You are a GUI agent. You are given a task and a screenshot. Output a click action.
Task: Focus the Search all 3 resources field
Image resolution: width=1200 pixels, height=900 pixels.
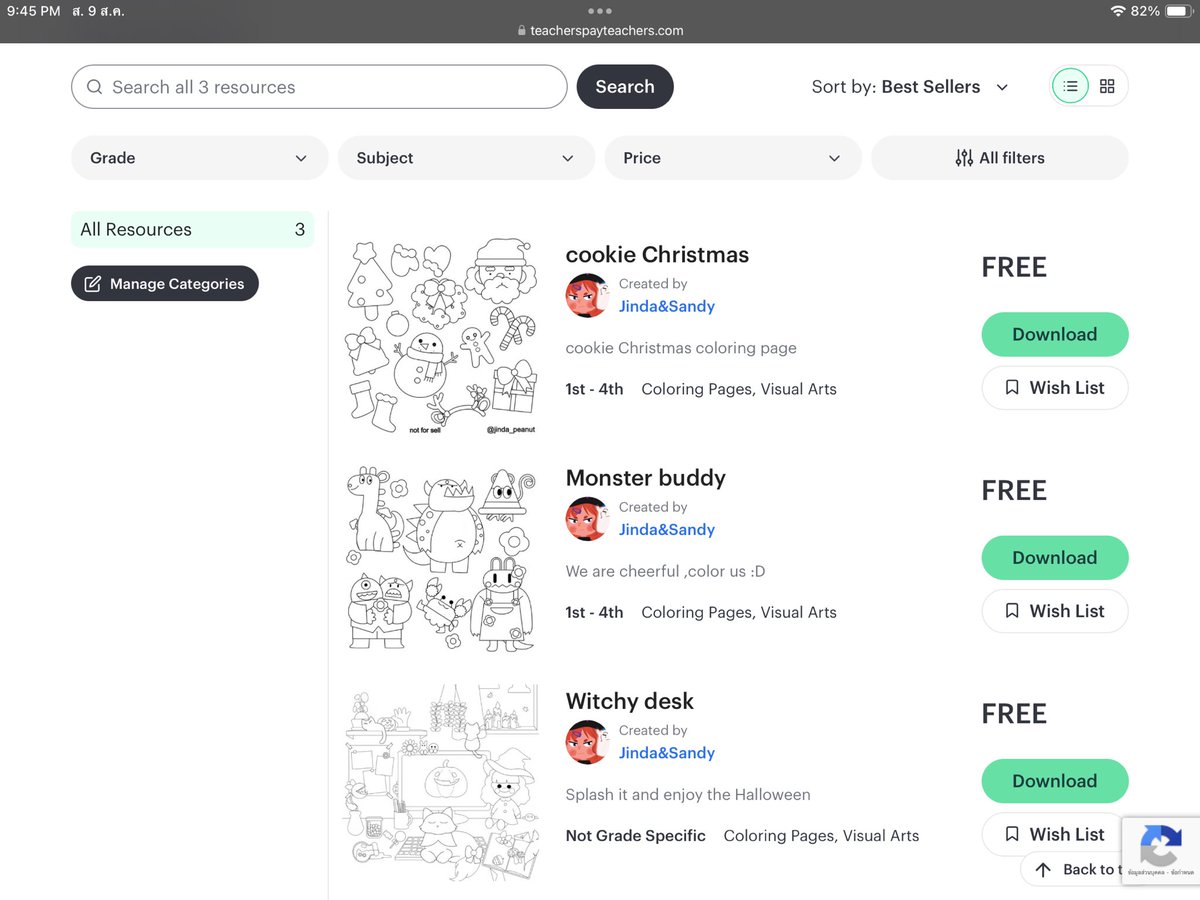click(319, 87)
